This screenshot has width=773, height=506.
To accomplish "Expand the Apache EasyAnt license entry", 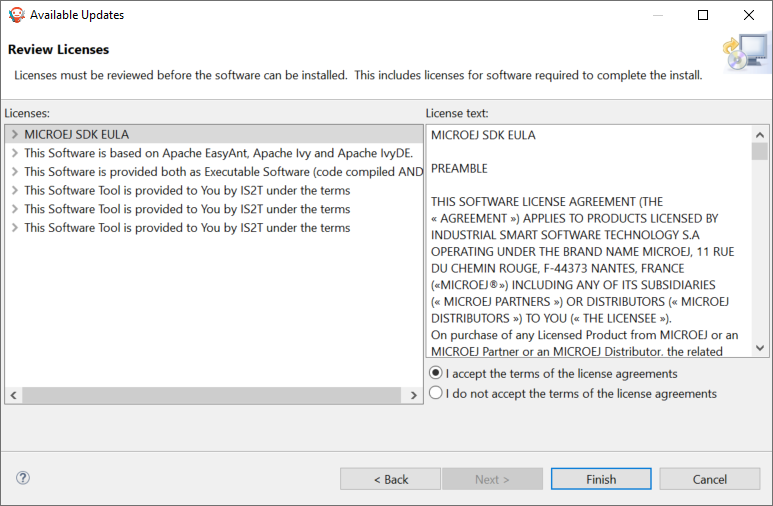I will click(14, 153).
